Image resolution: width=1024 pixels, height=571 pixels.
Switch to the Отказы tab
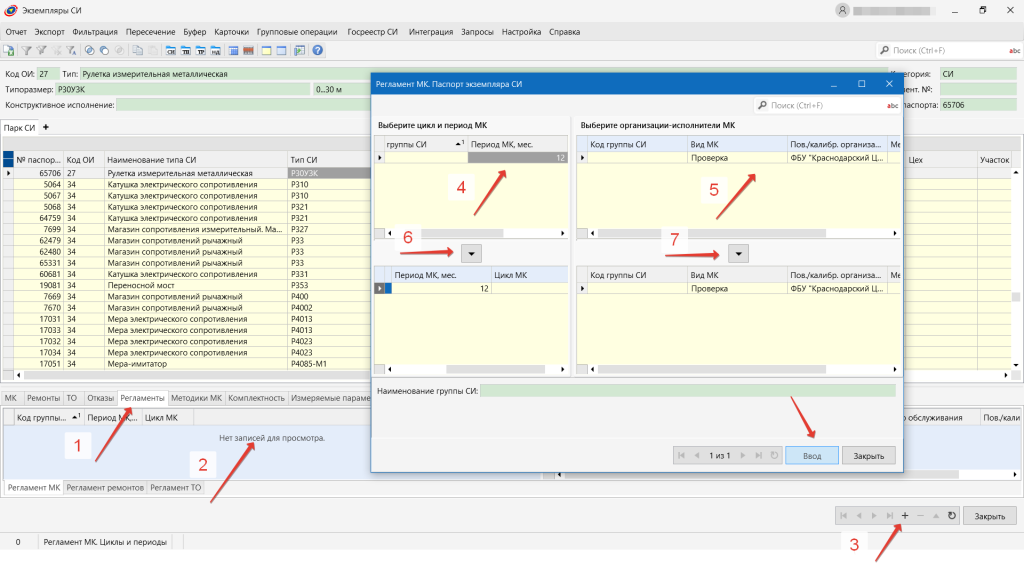[x=100, y=398]
